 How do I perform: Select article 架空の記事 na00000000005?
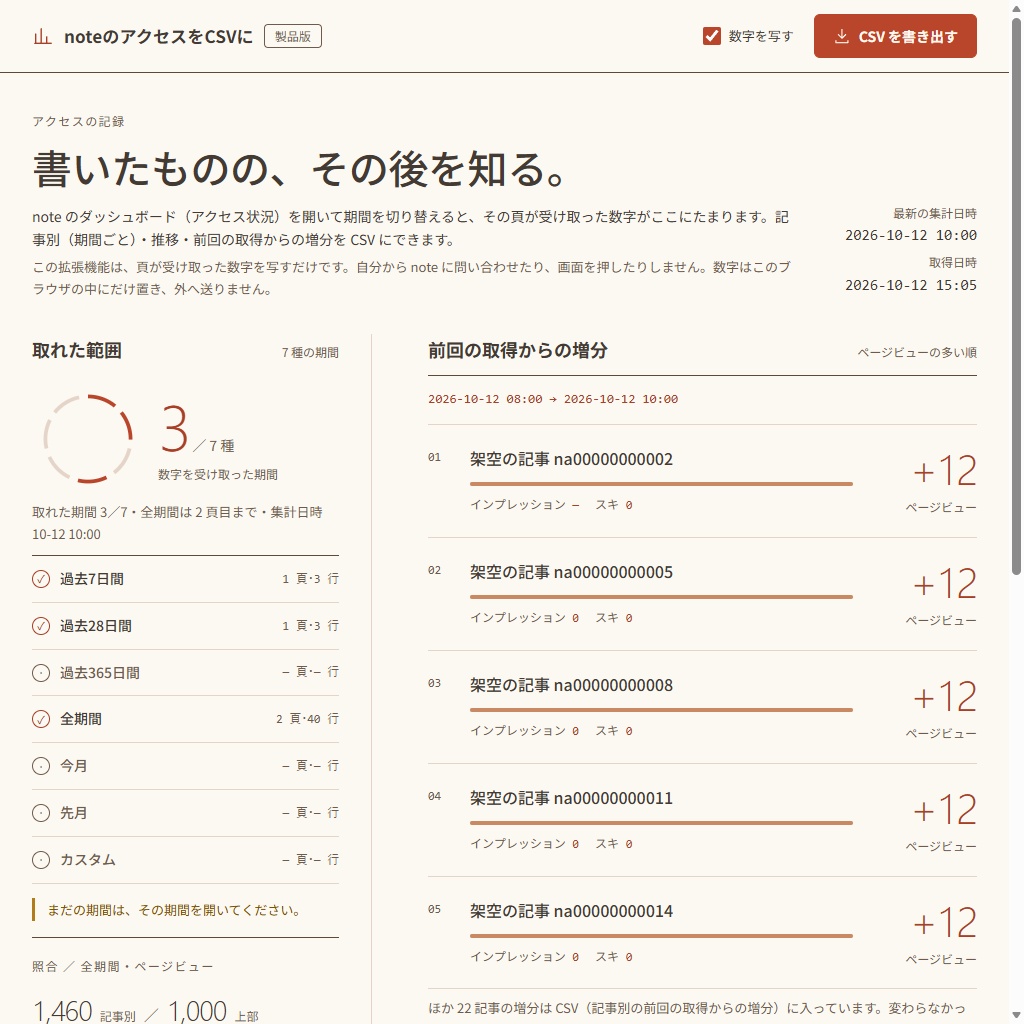click(x=571, y=573)
